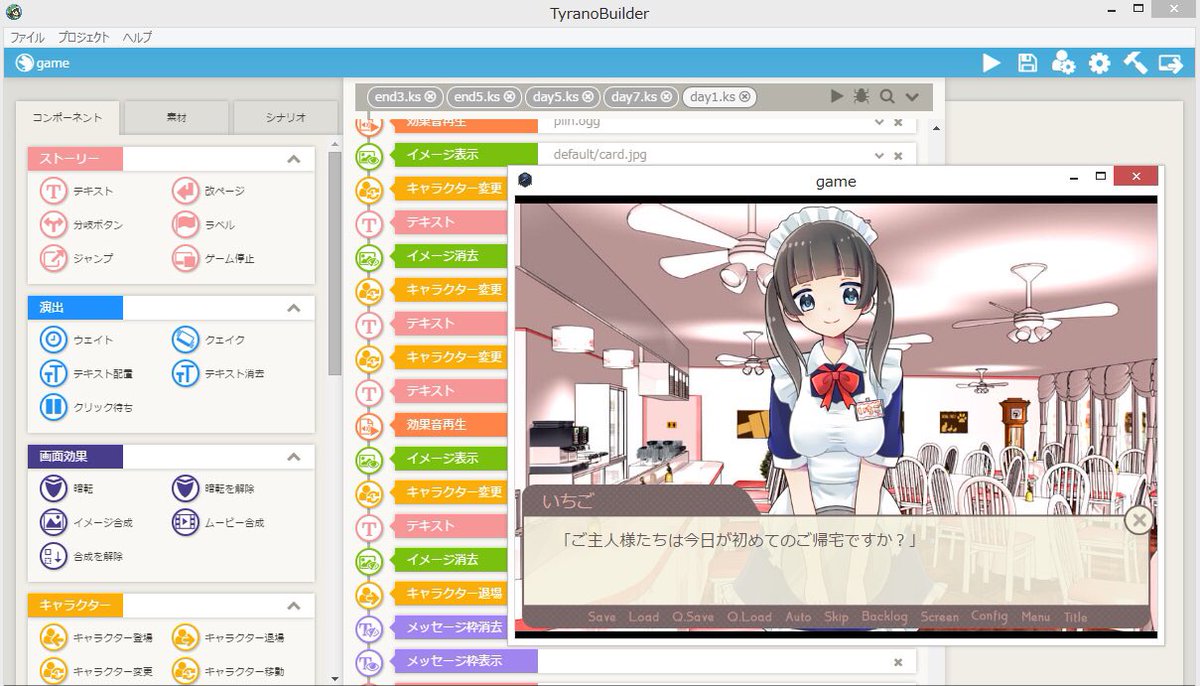Run the game preview with the play icon
Viewport: 1200px width, 686px height.
point(991,63)
